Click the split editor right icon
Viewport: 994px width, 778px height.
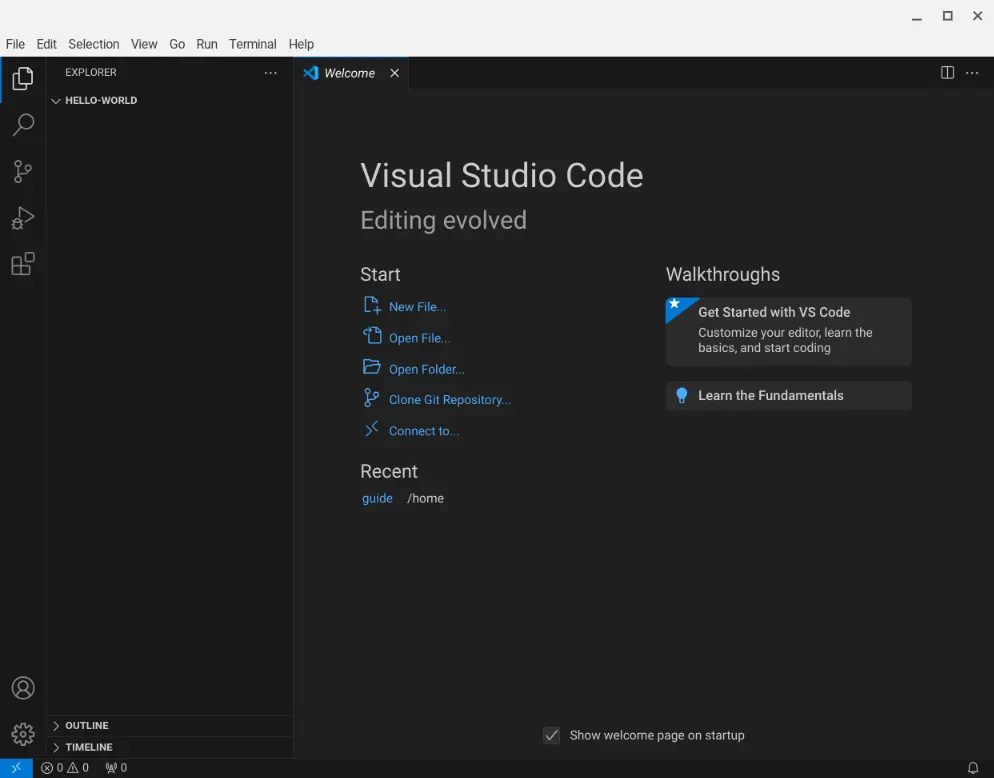coord(947,73)
